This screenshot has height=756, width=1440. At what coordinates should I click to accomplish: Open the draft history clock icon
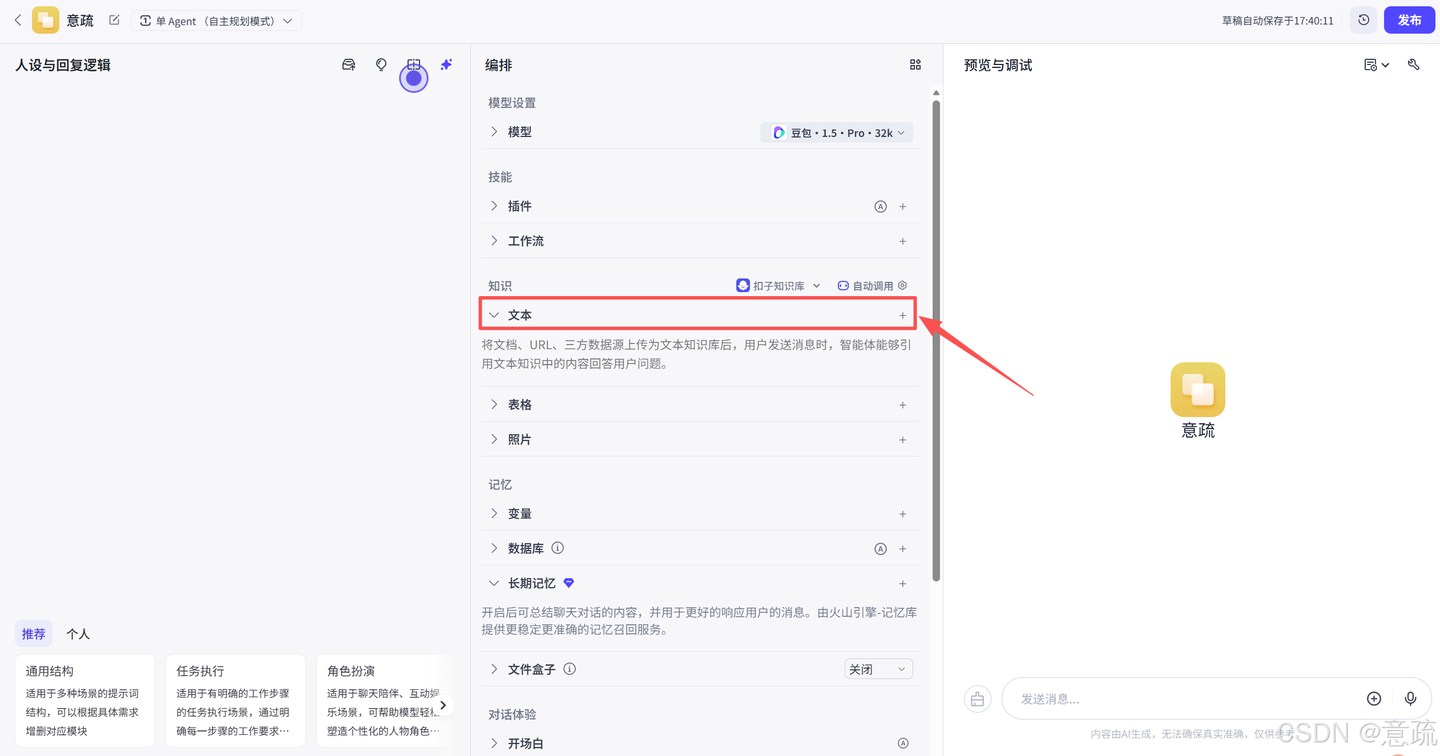pos(1363,20)
